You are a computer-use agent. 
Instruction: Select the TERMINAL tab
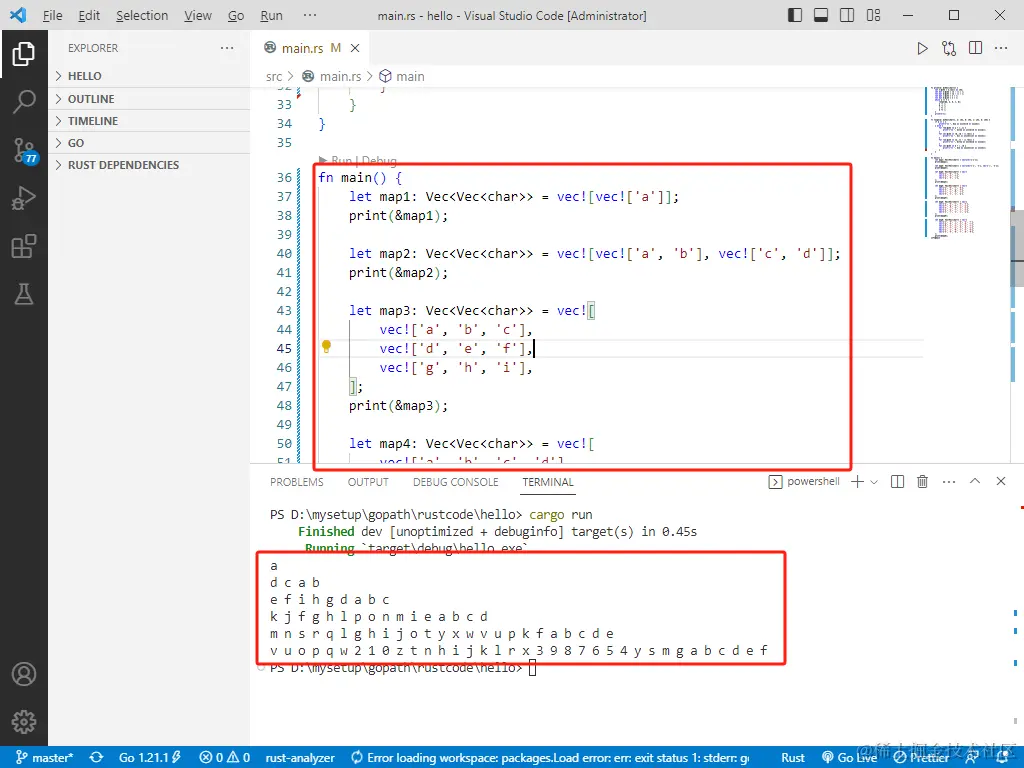547,482
